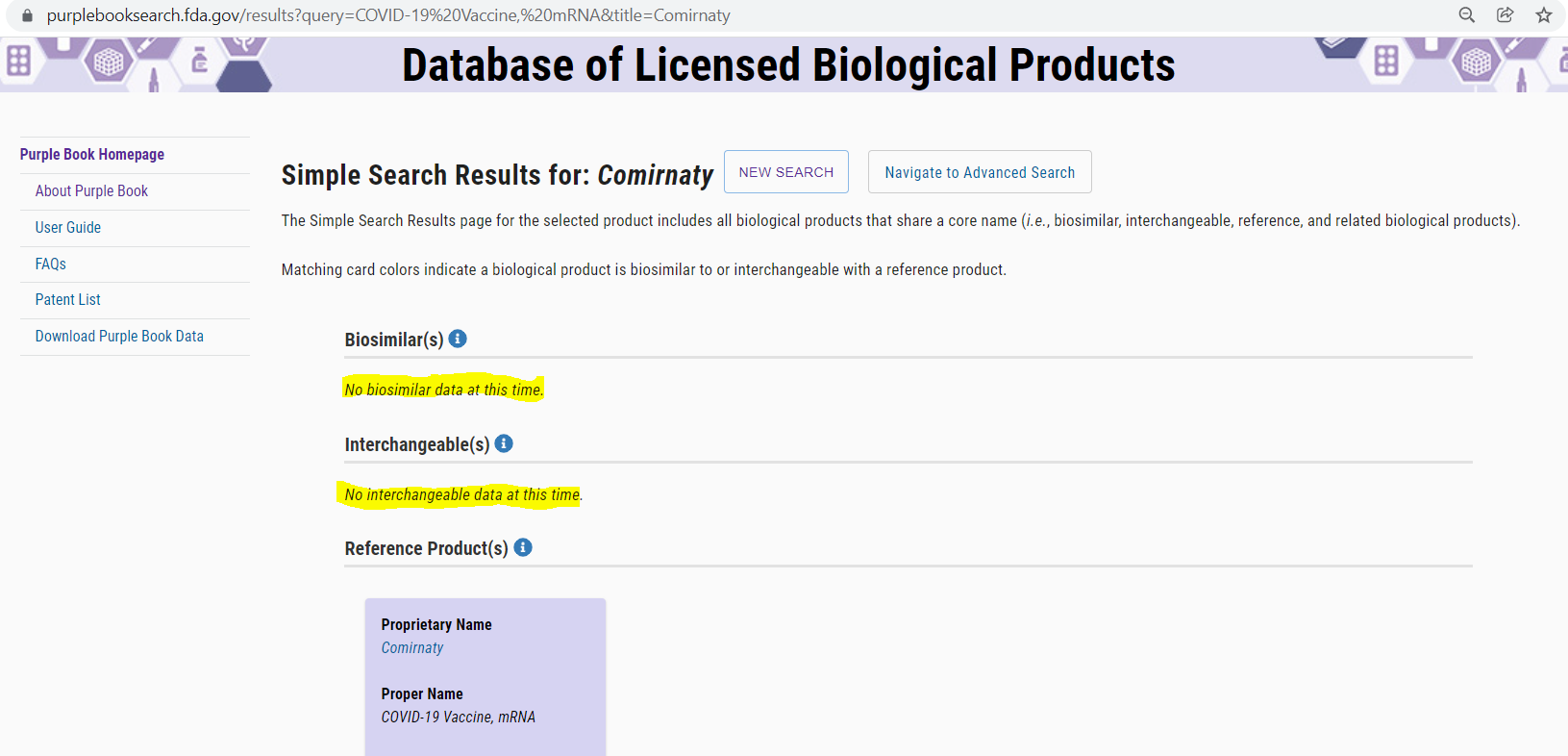The image size is (1568, 756).
Task: Click the Biosimilar(s) section heading
Action: (394, 340)
